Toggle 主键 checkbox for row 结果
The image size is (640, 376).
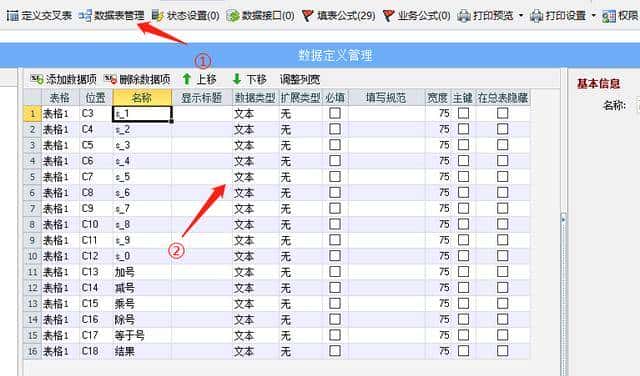tap(463, 351)
